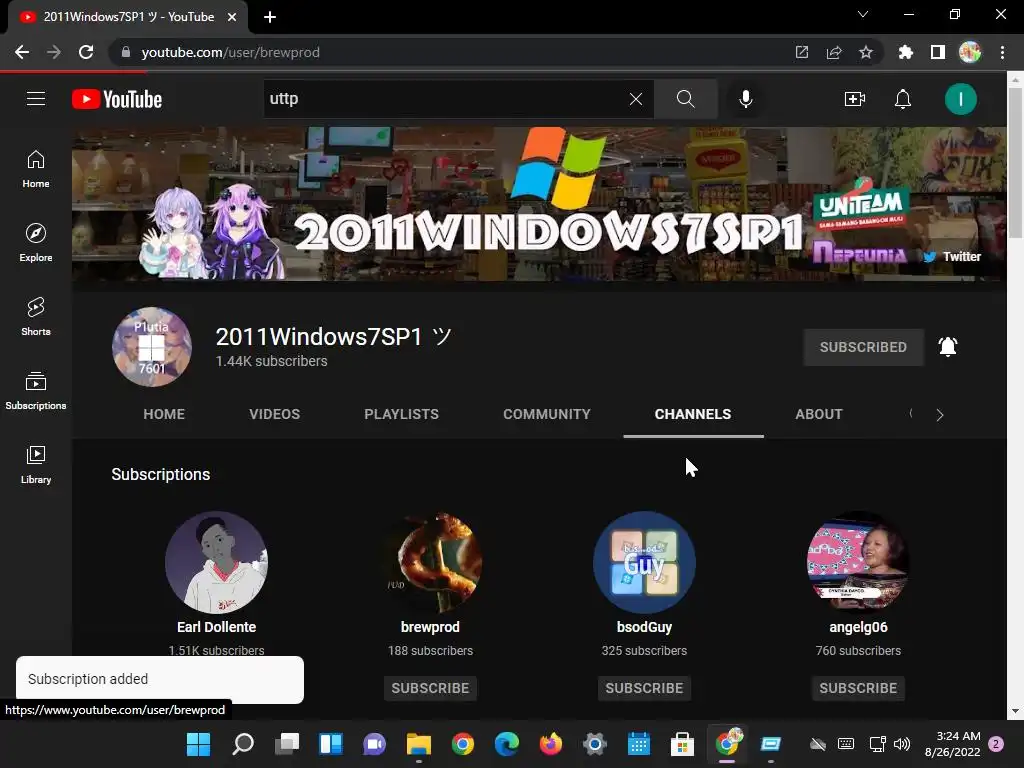Toggle channel notification bell next to Subscribed
1024x768 pixels.
coord(948,347)
